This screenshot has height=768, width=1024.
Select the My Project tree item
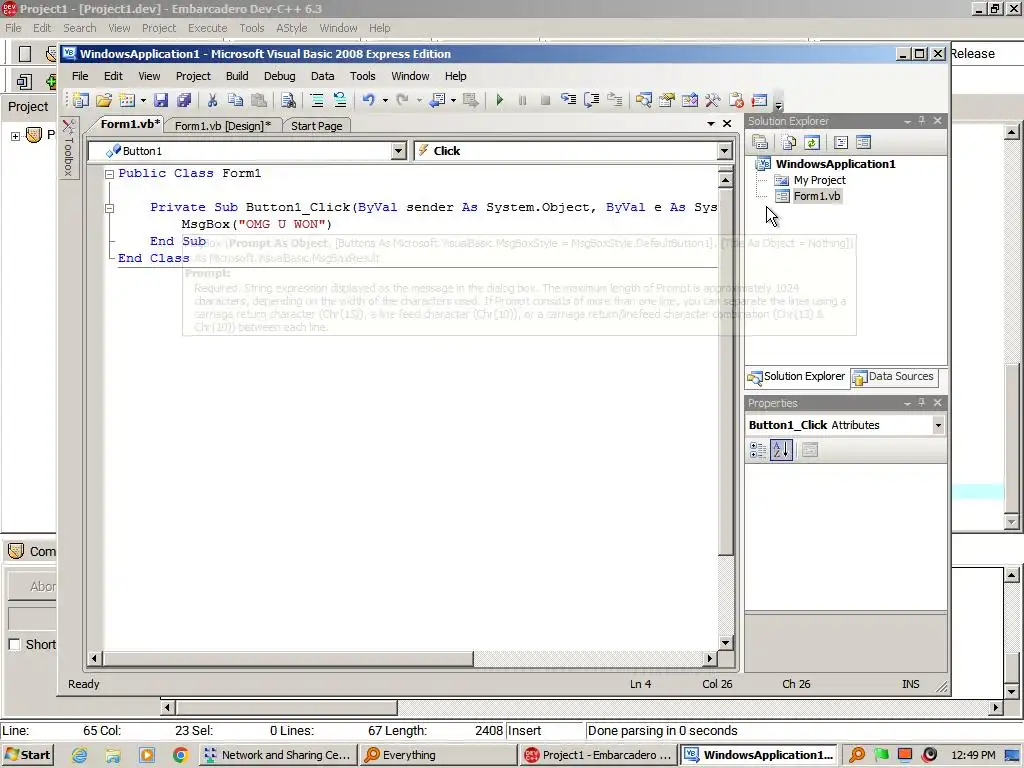[820, 180]
